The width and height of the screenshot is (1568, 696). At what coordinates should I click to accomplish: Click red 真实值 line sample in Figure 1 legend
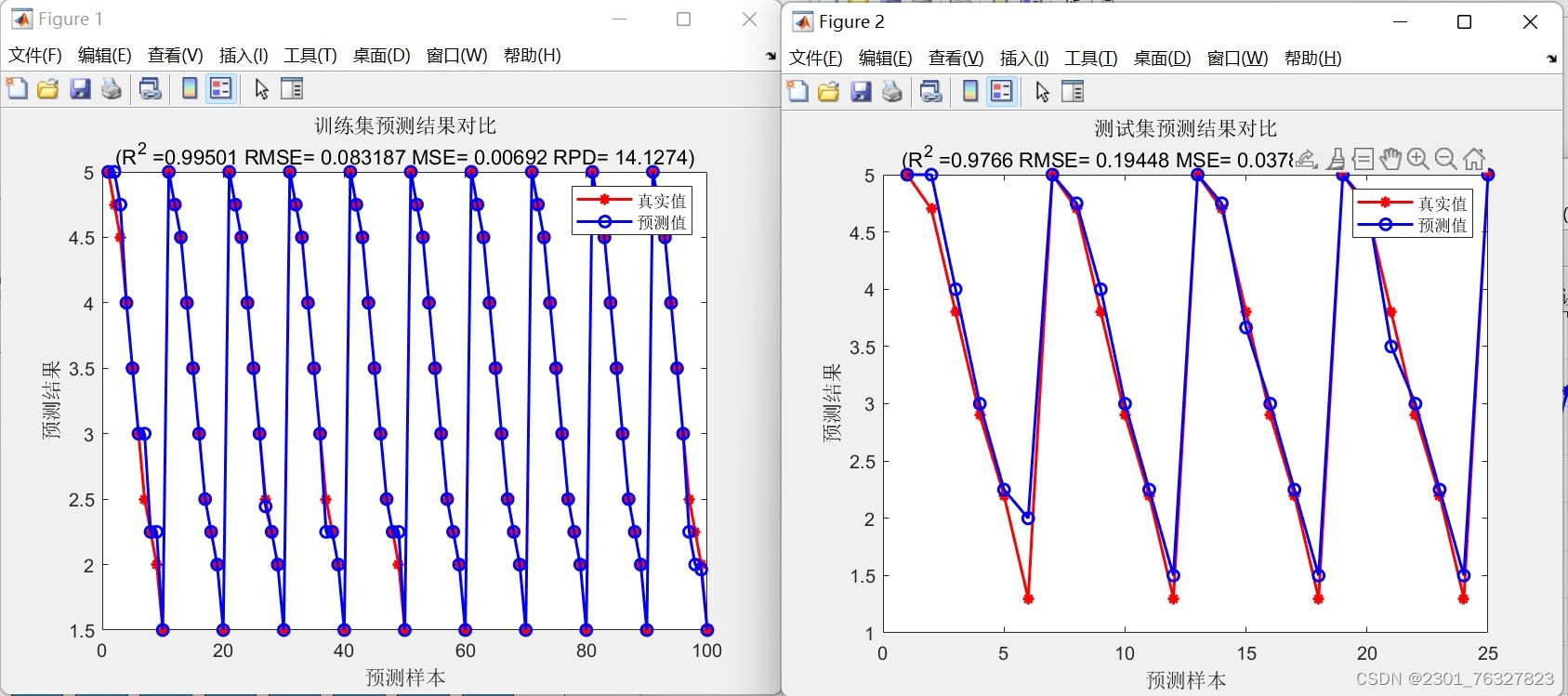604,200
